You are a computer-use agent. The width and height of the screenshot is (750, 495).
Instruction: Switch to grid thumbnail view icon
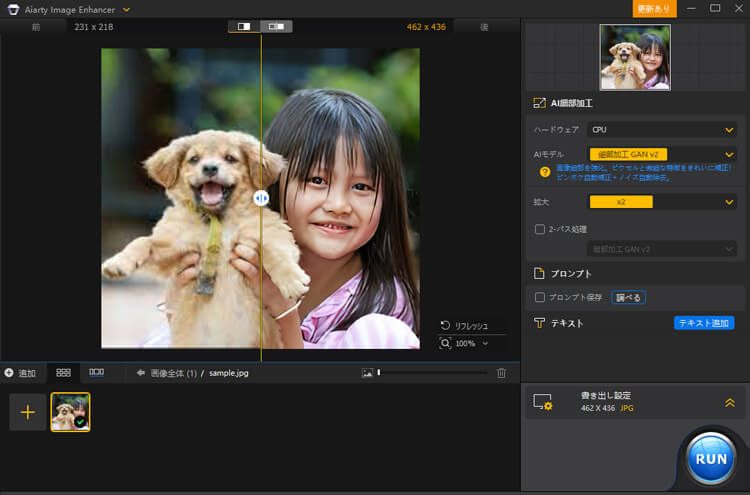64,372
